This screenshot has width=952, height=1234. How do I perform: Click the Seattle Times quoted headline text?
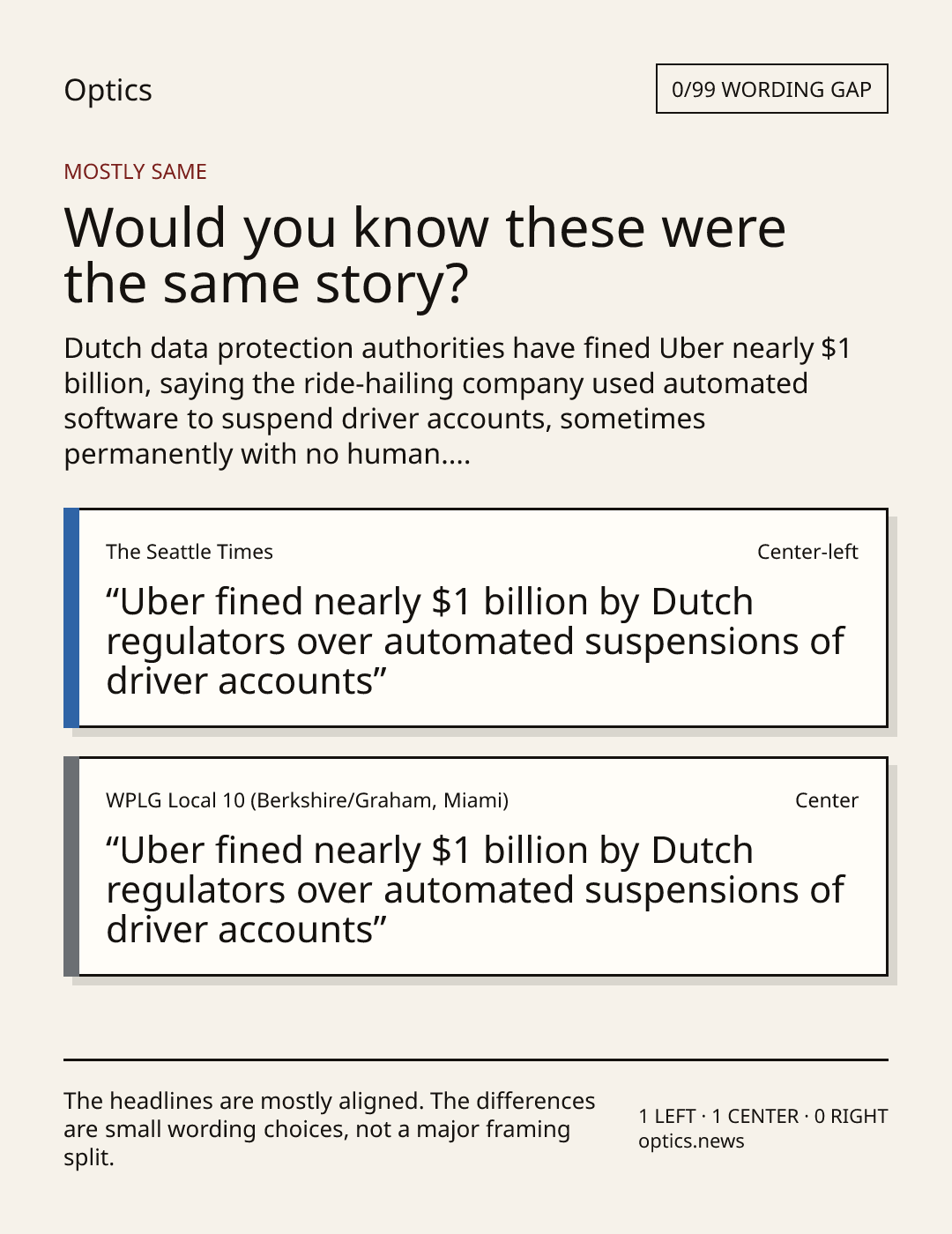pyautogui.click(x=475, y=642)
